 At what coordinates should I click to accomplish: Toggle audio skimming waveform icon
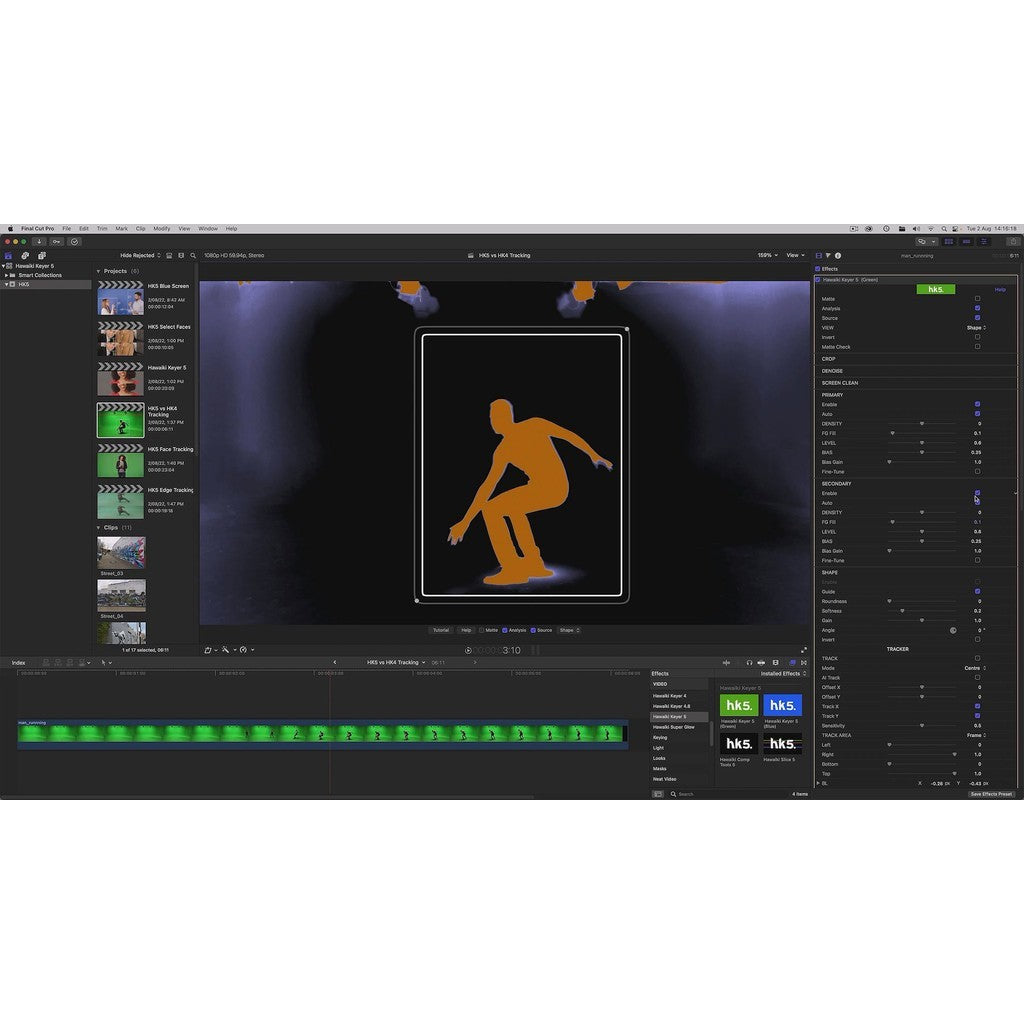(726, 662)
